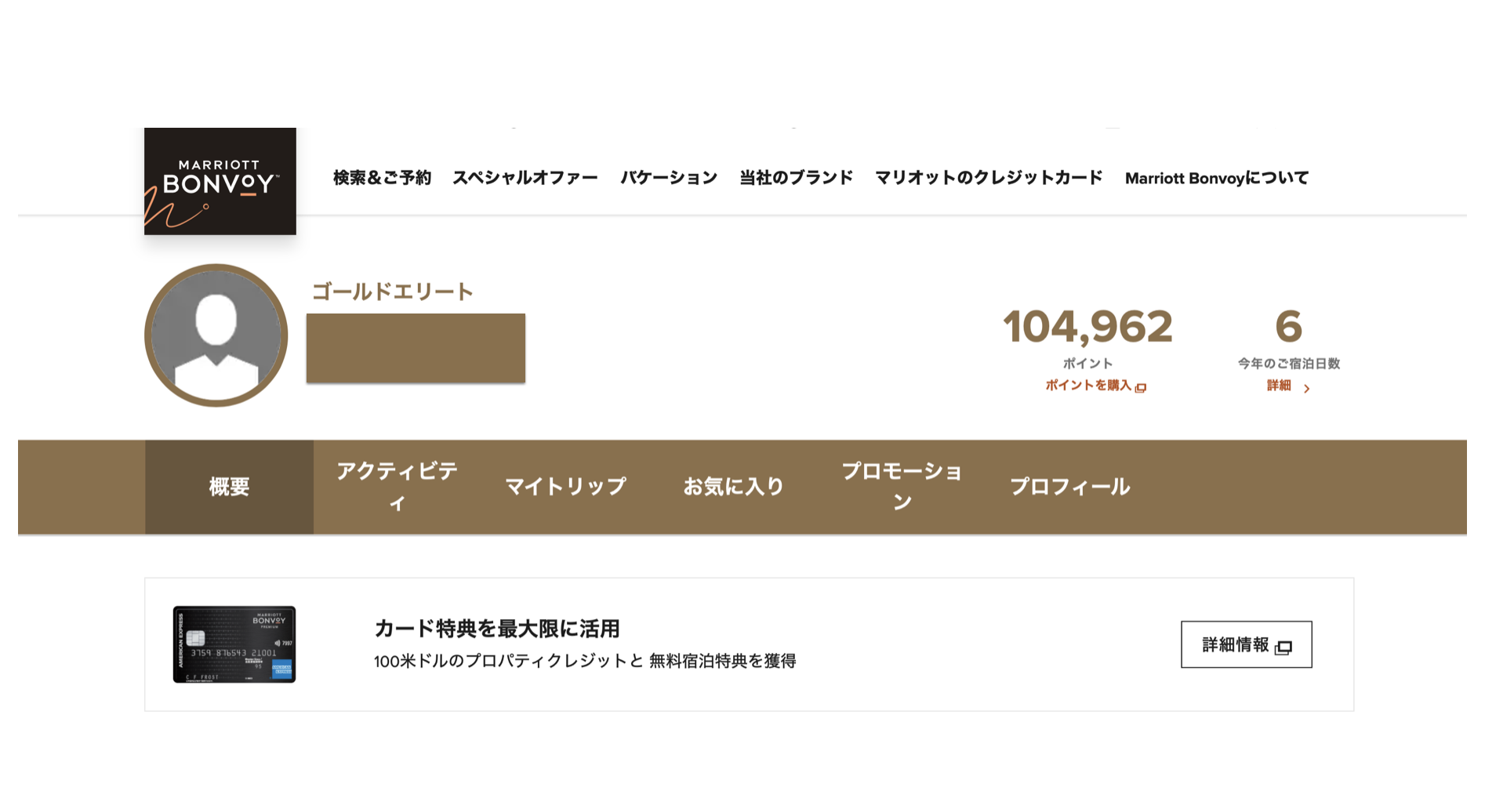This screenshot has width=1485, height=812.
Task: Switch to the アクティビティ tab
Action: click(398, 487)
